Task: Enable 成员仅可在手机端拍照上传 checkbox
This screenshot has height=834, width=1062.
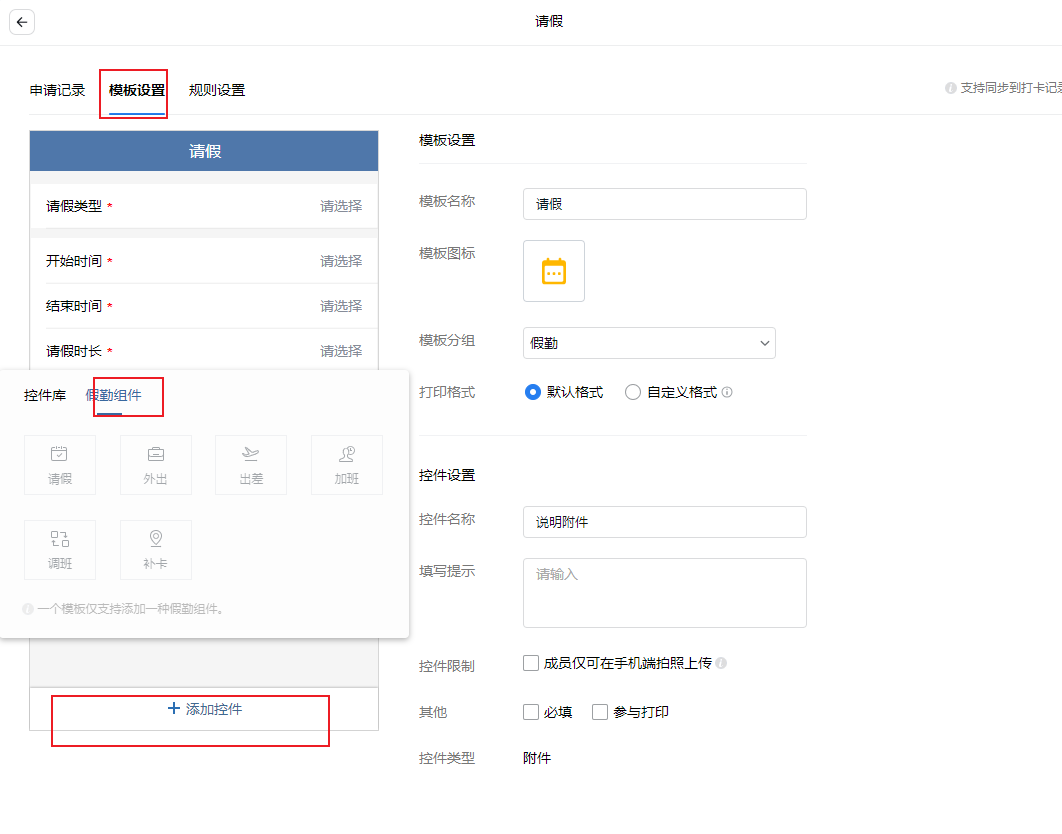Action: [x=531, y=663]
